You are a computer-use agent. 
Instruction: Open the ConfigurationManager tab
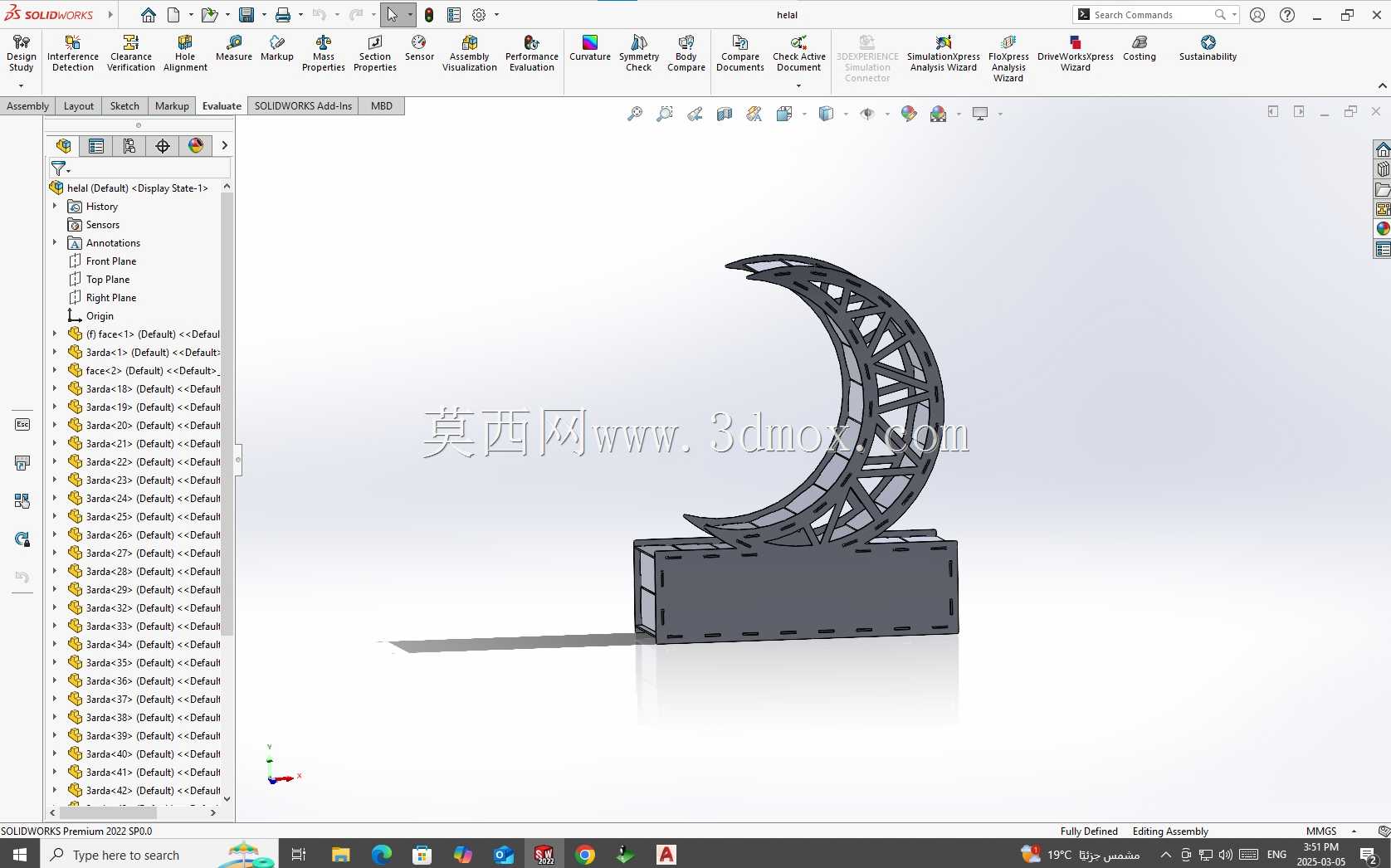pyautogui.click(x=129, y=146)
